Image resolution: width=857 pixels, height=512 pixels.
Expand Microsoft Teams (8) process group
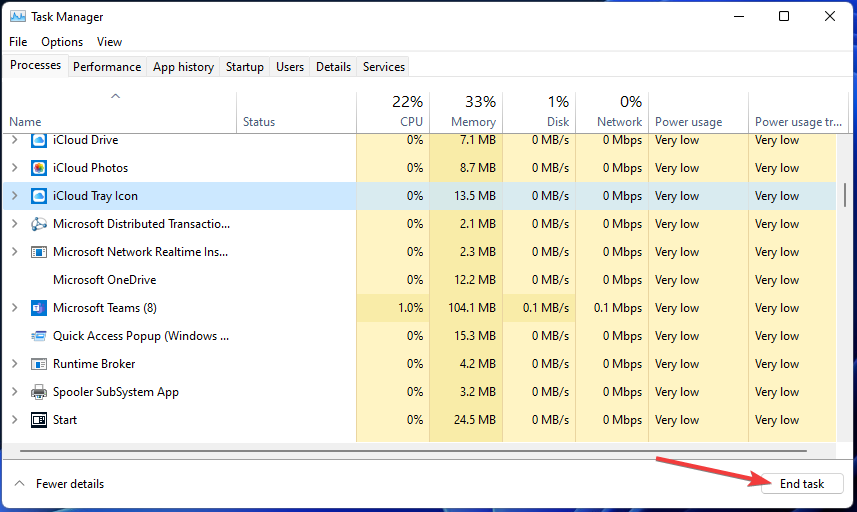[15, 308]
